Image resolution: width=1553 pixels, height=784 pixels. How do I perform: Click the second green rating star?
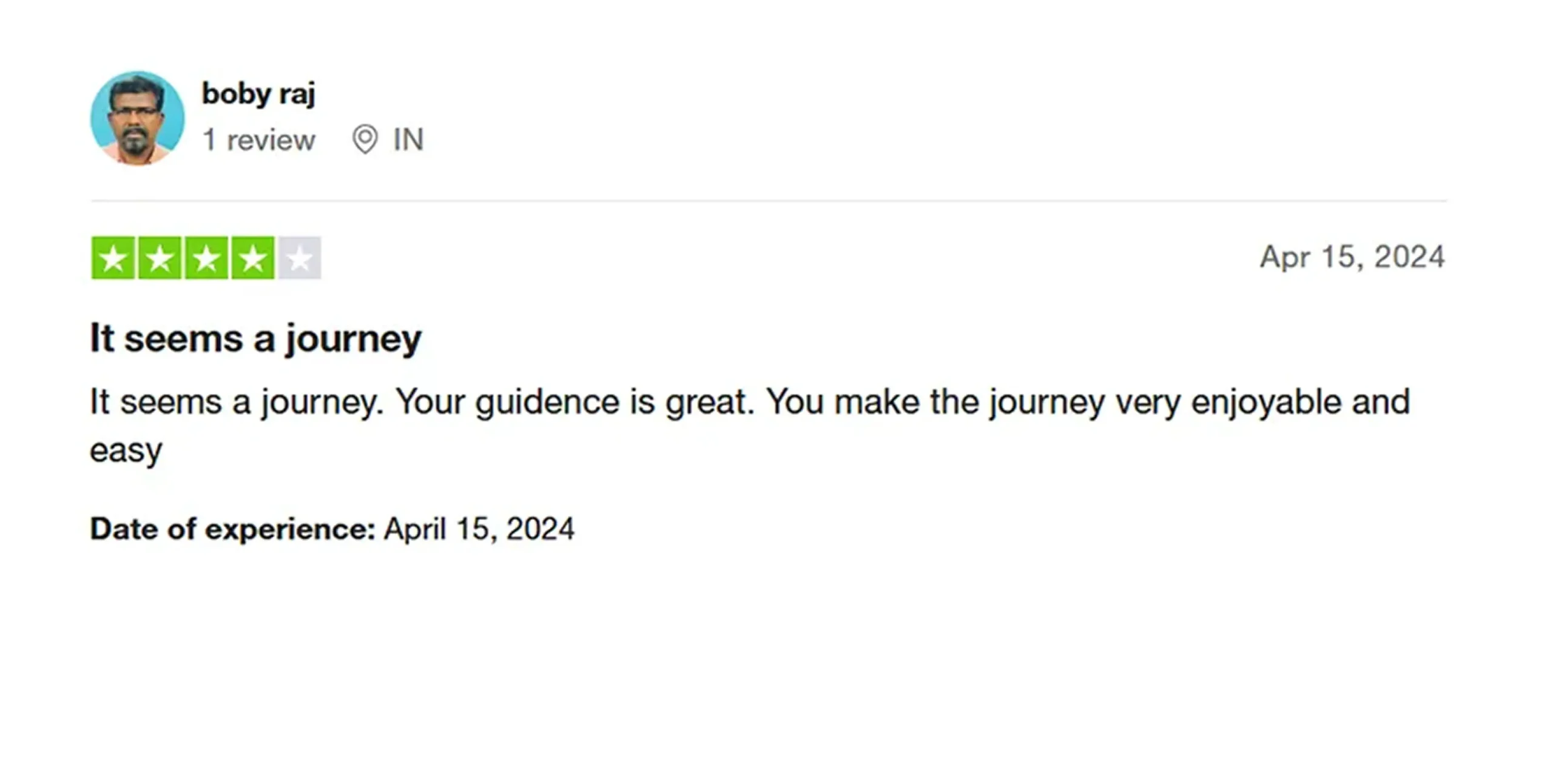[x=160, y=258]
